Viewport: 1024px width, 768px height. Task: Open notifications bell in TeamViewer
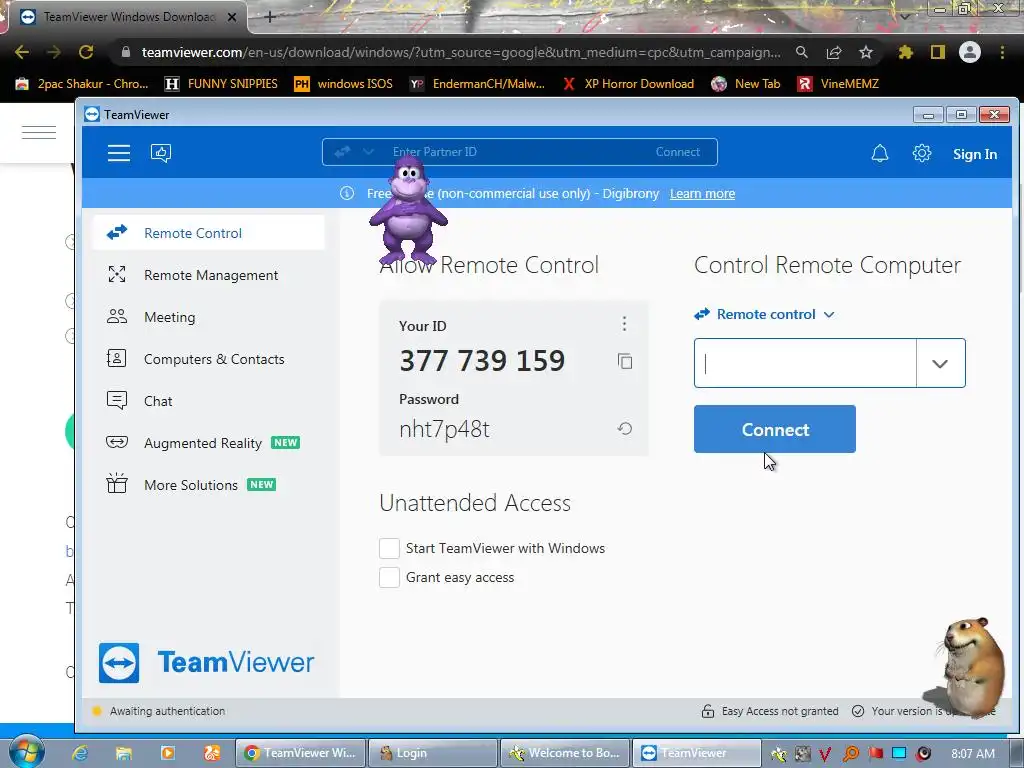pos(880,153)
